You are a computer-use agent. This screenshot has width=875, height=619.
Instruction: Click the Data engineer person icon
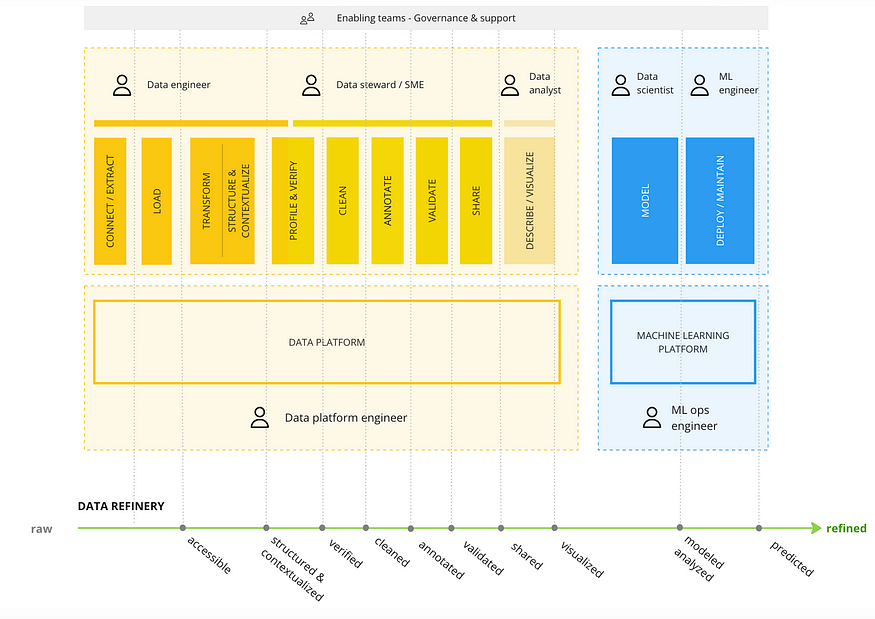tap(122, 85)
